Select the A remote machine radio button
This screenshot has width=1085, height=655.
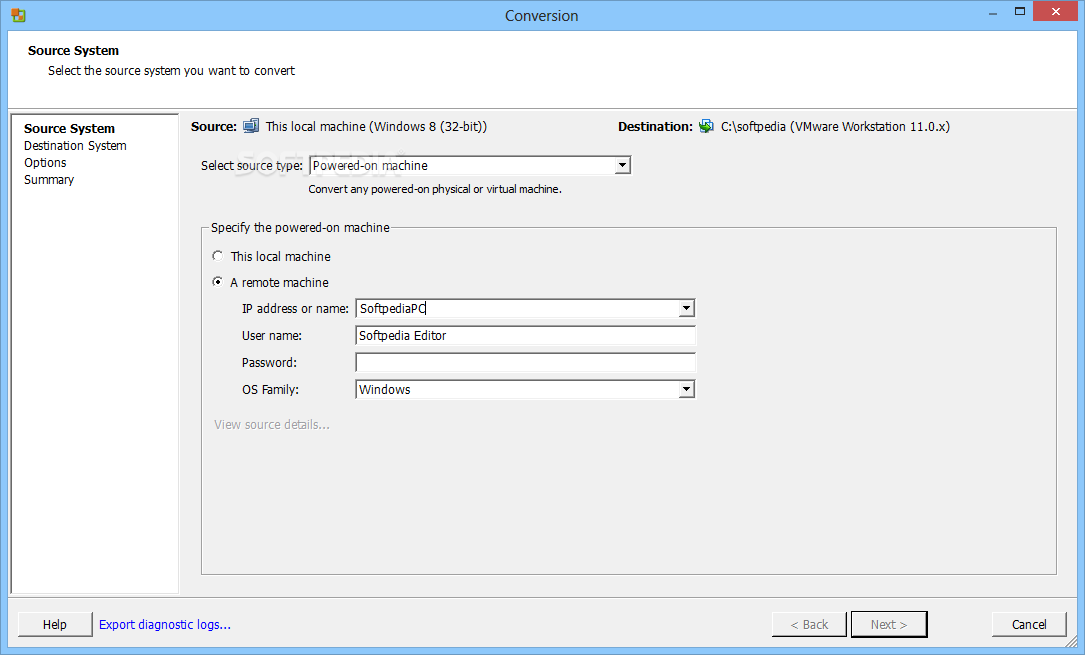pos(218,282)
